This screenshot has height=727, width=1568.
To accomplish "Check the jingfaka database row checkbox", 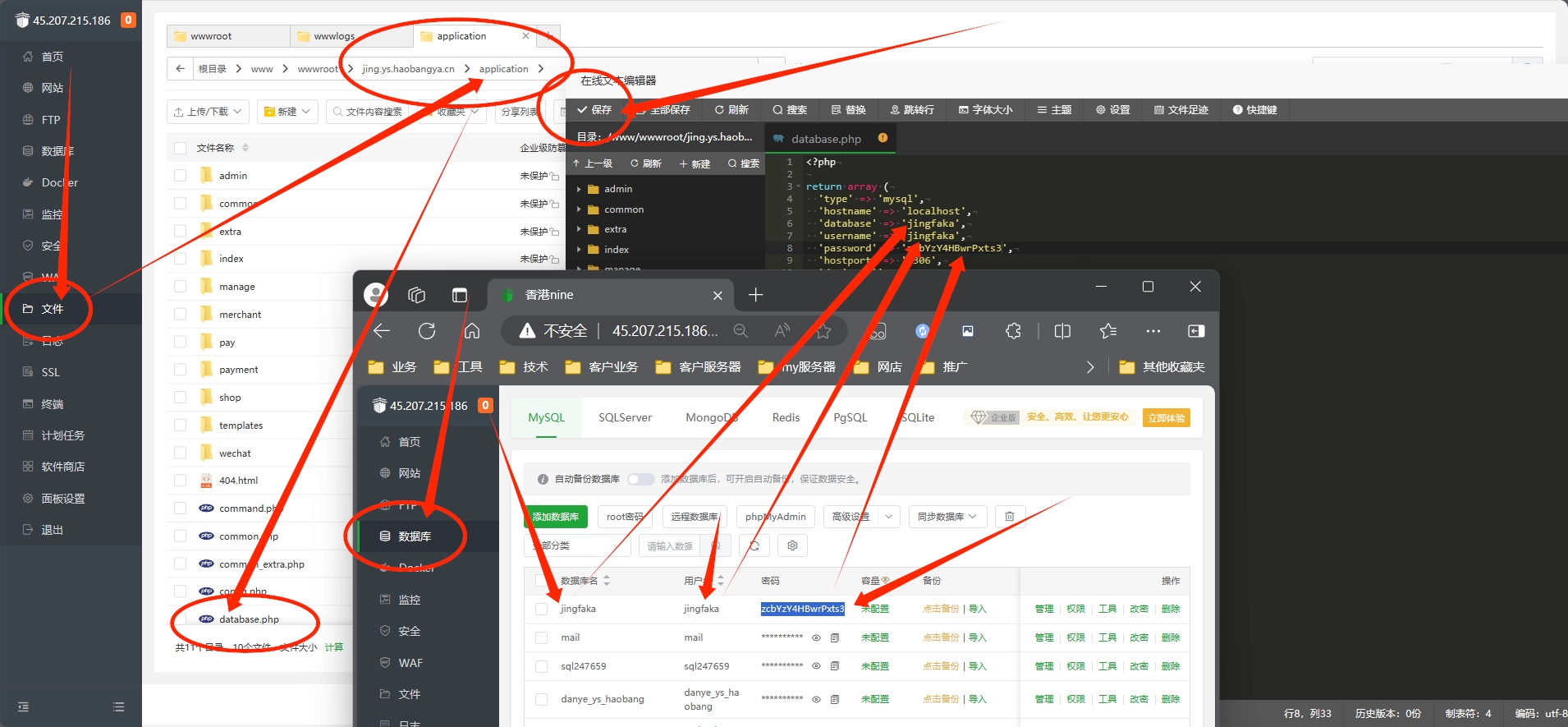I will click(541, 610).
